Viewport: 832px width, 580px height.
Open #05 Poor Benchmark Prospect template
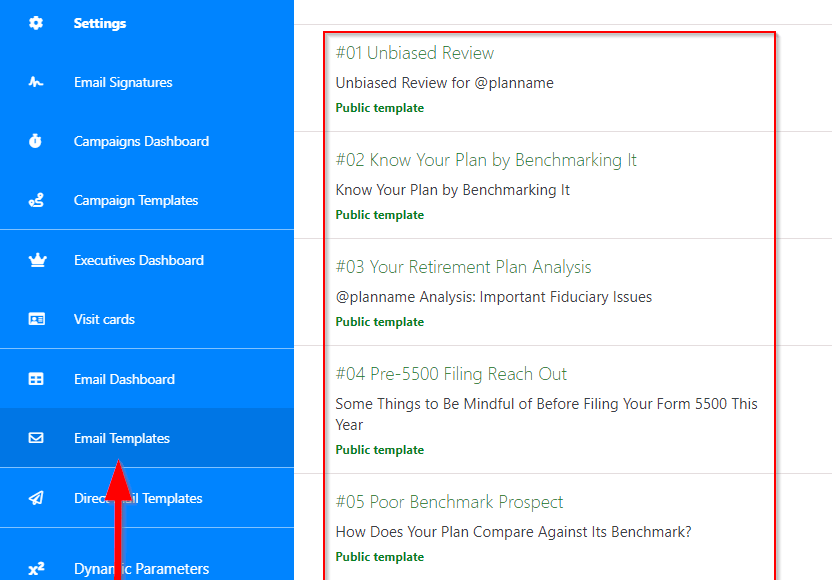click(x=449, y=502)
